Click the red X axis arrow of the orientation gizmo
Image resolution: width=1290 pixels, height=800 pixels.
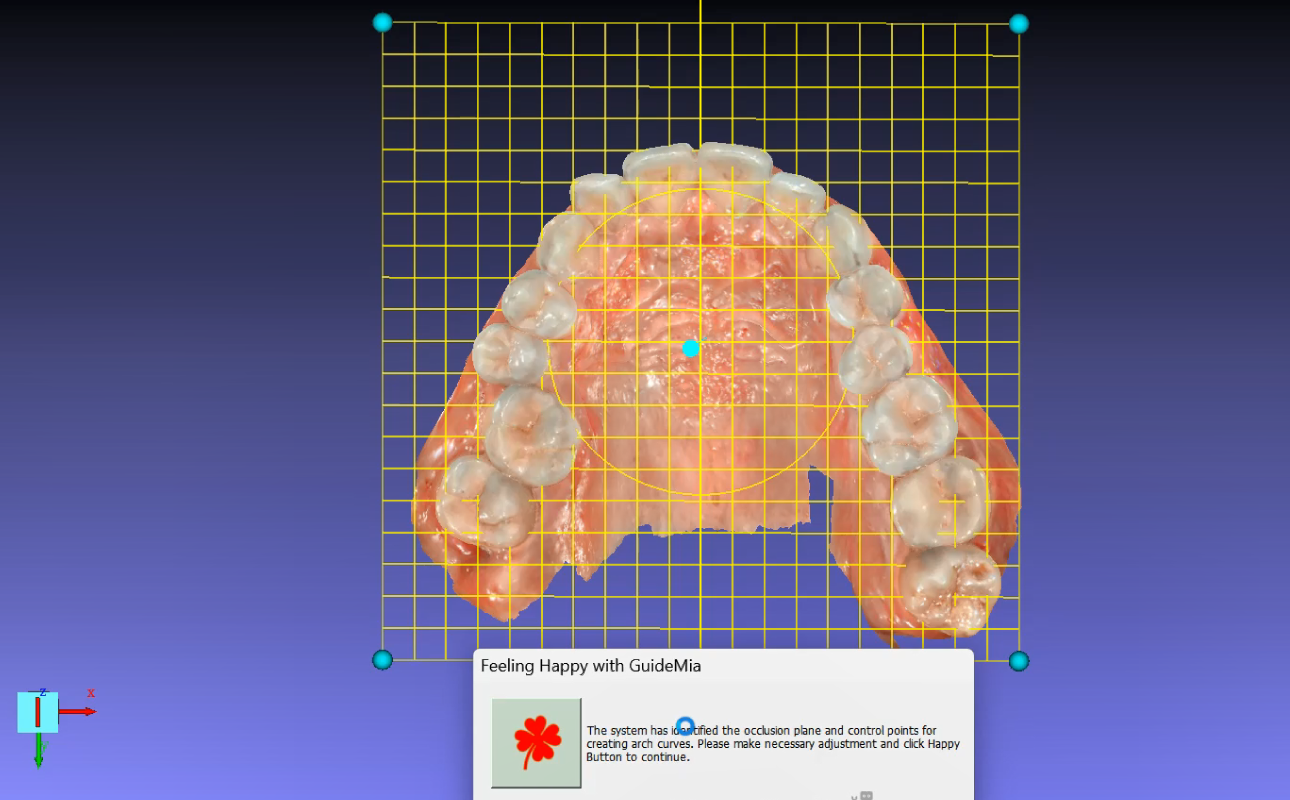(x=78, y=711)
